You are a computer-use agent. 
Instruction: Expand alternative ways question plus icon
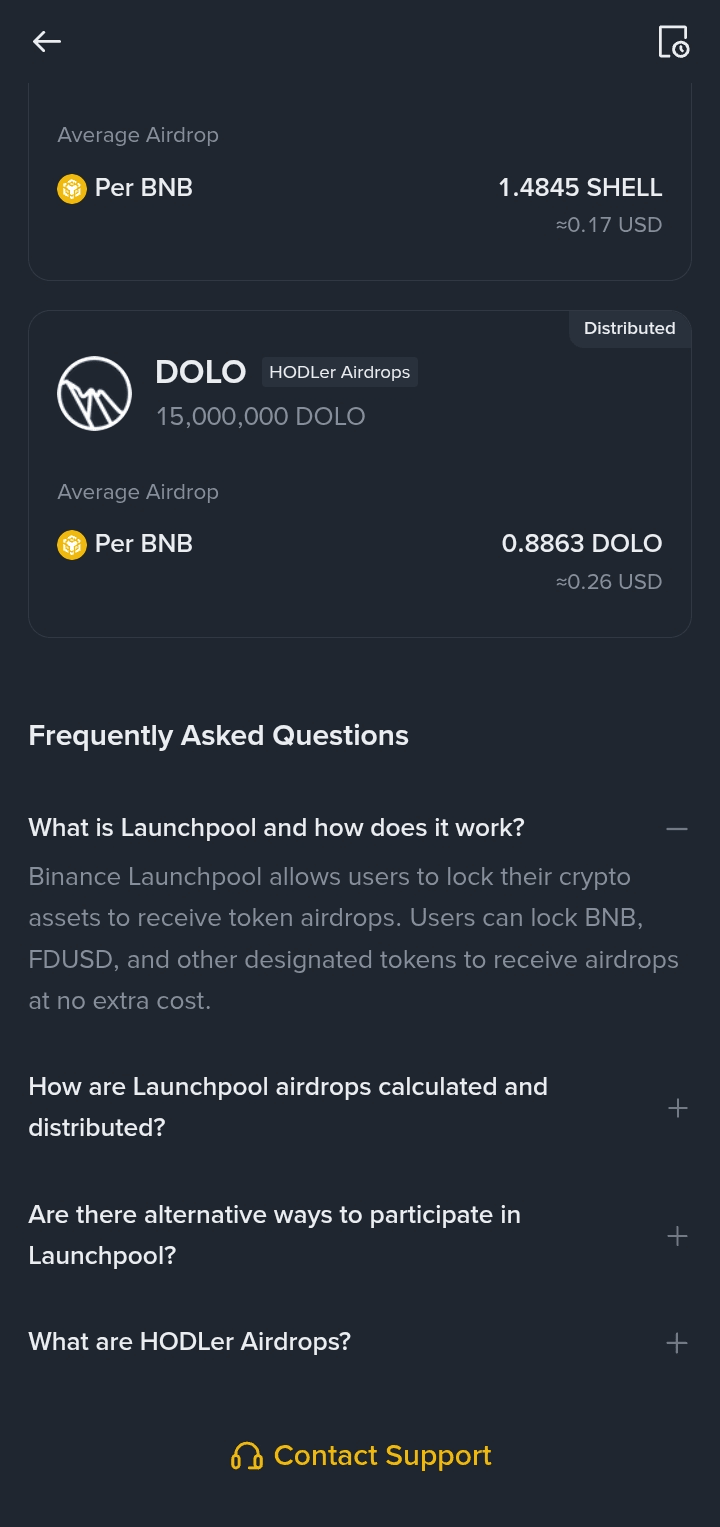(x=677, y=1236)
